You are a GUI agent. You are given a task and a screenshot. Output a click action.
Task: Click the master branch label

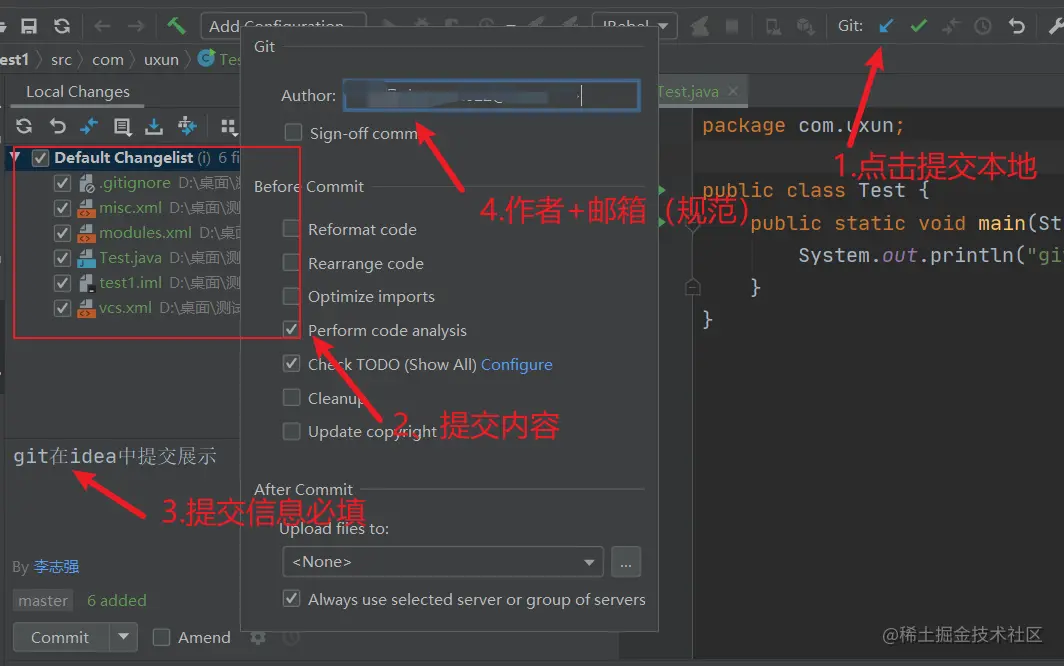tap(43, 600)
